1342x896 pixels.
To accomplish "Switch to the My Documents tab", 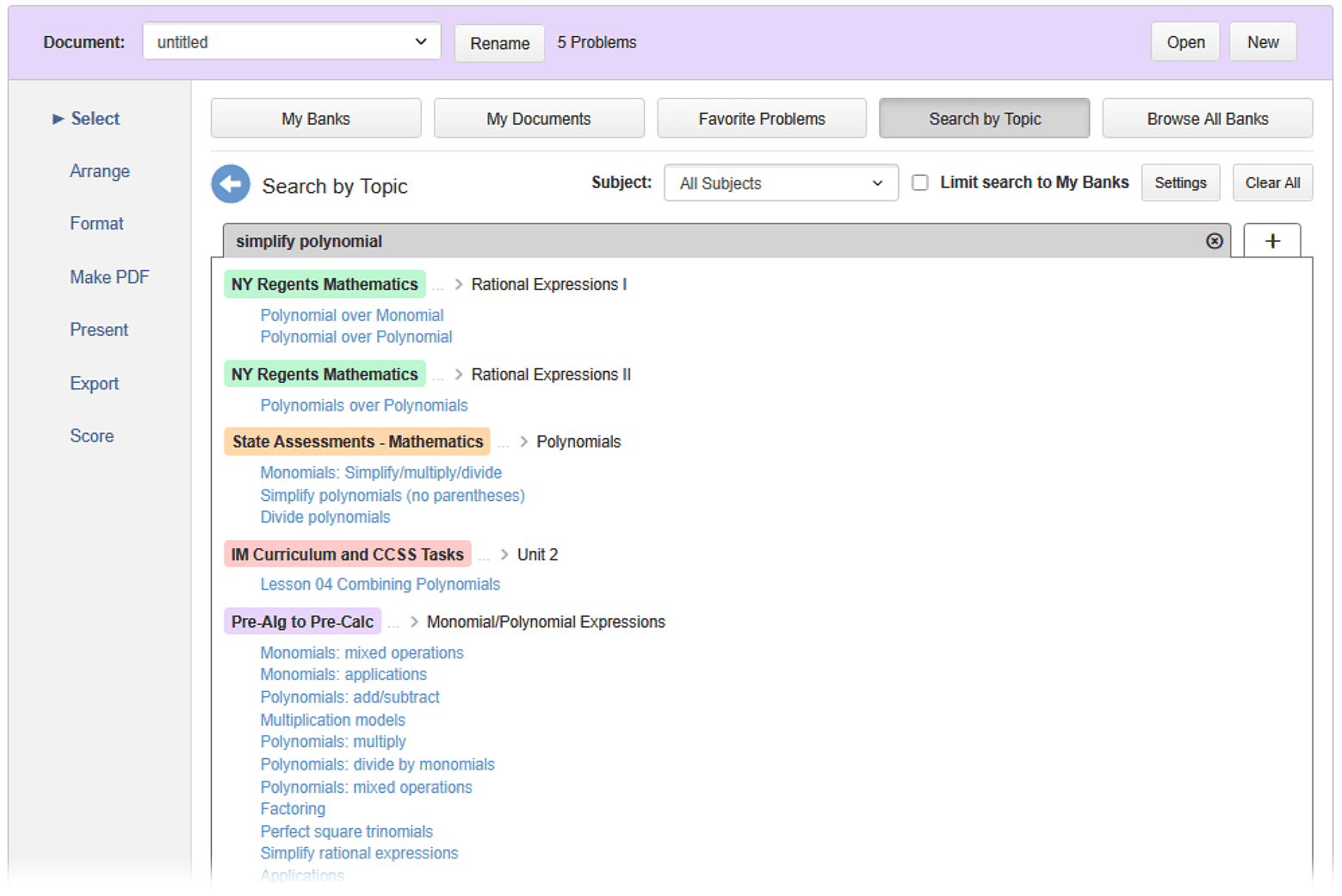I will 539,118.
